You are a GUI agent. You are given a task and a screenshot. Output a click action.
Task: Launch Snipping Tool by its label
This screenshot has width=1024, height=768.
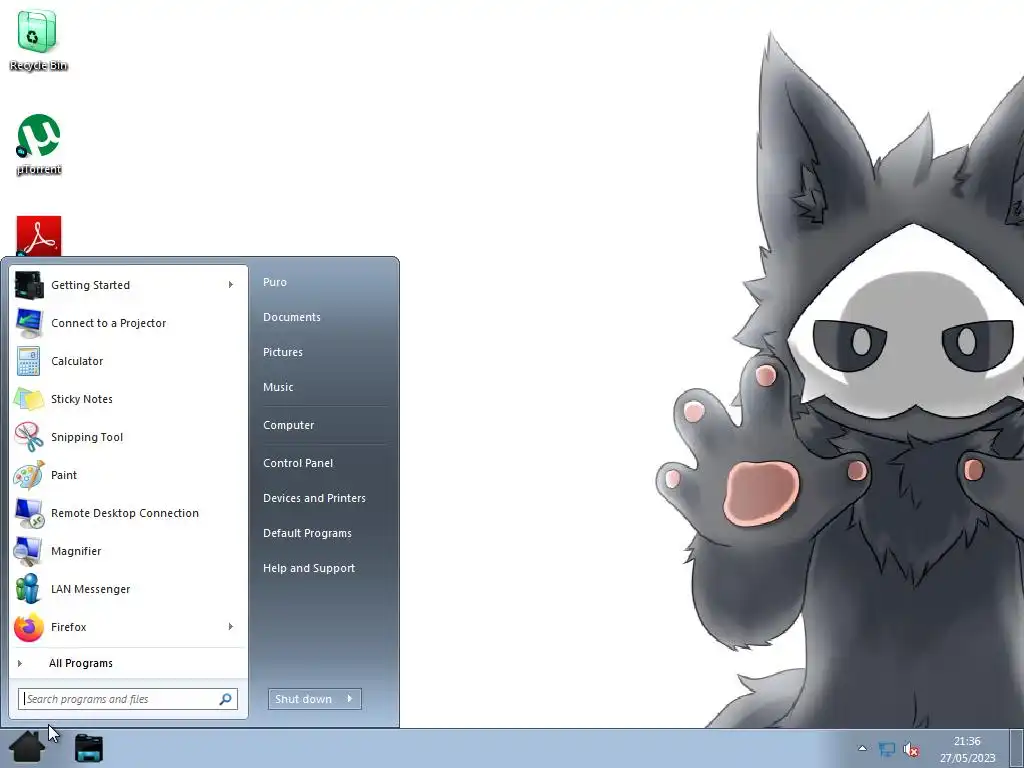(87, 437)
